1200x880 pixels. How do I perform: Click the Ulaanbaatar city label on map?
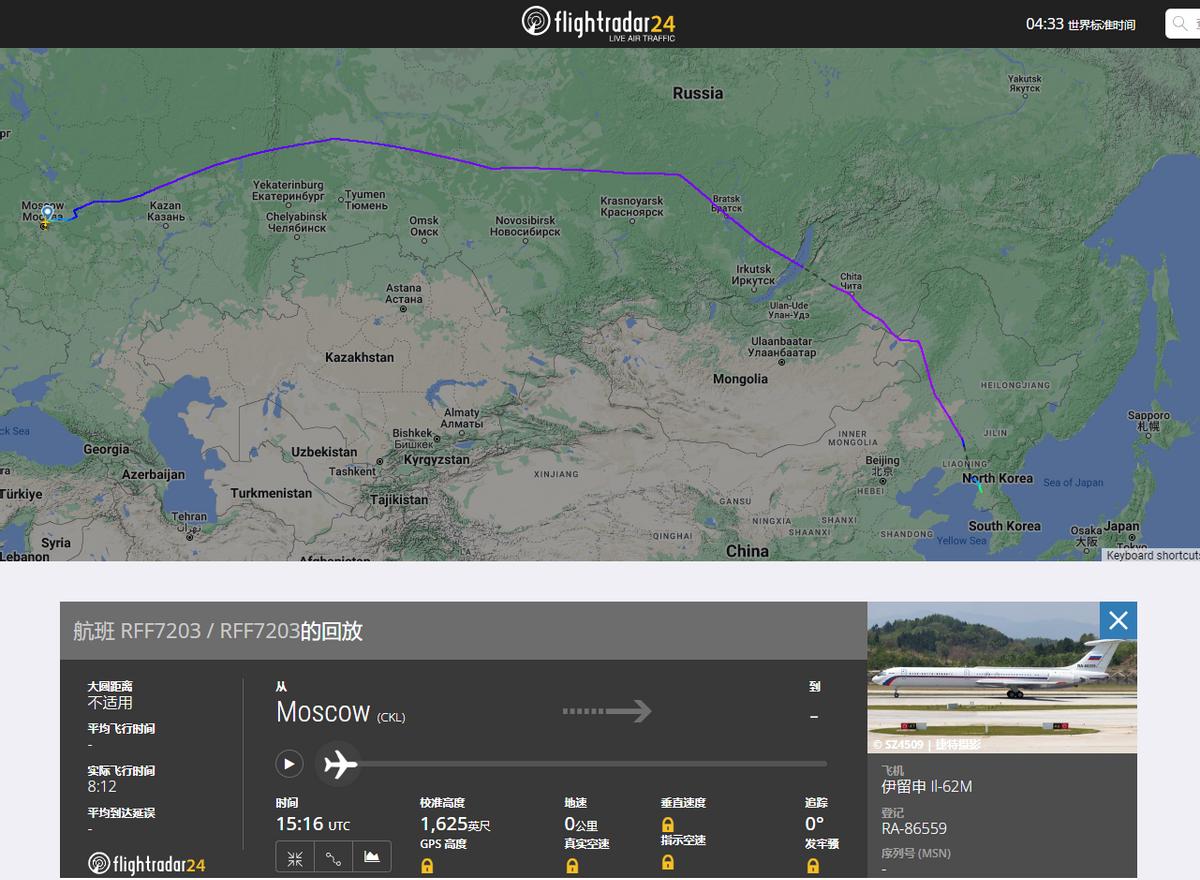[783, 347]
